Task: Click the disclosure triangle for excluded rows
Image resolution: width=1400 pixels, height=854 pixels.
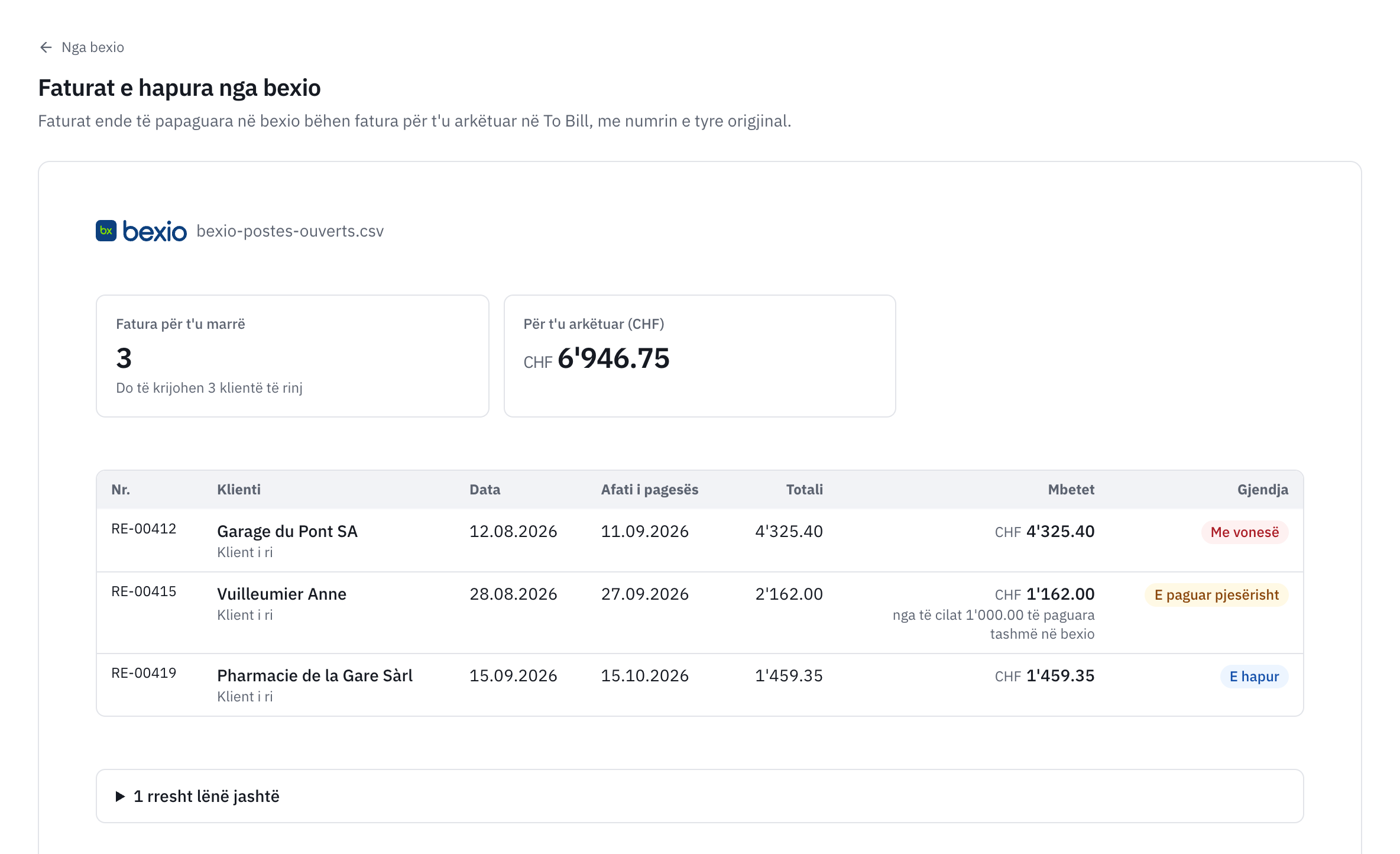Action: click(120, 797)
